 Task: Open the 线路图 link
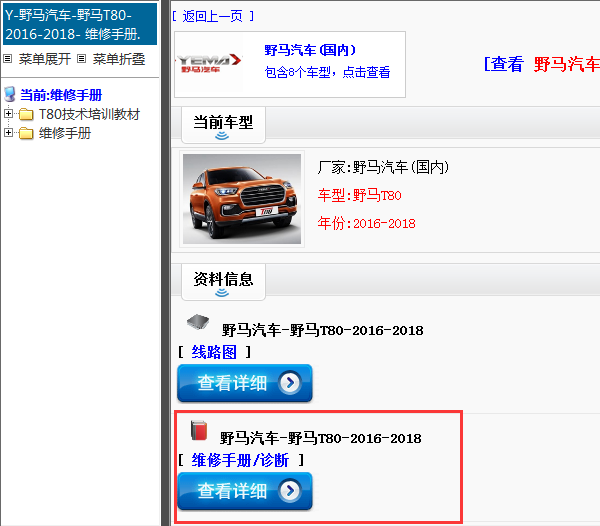pyautogui.click(x=214, y=352)
